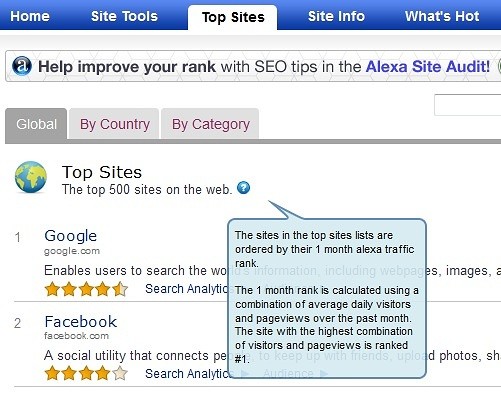Viewport: 501px width, 393px height.
Task: Open the Facebook site title link
Action: pyautogui.click(x=81, y=322)
